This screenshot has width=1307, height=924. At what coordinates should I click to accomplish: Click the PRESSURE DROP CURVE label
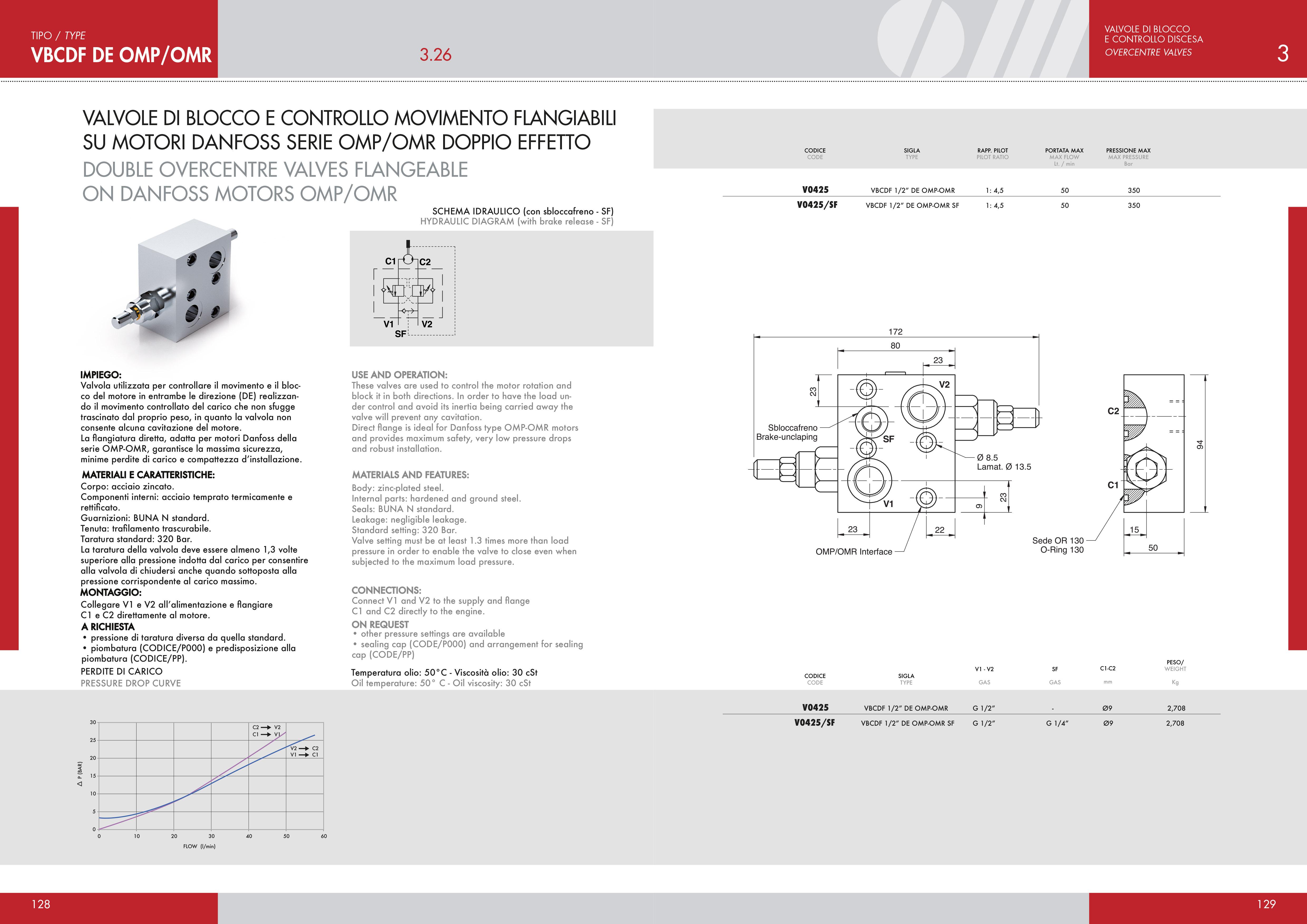(130, 683)
